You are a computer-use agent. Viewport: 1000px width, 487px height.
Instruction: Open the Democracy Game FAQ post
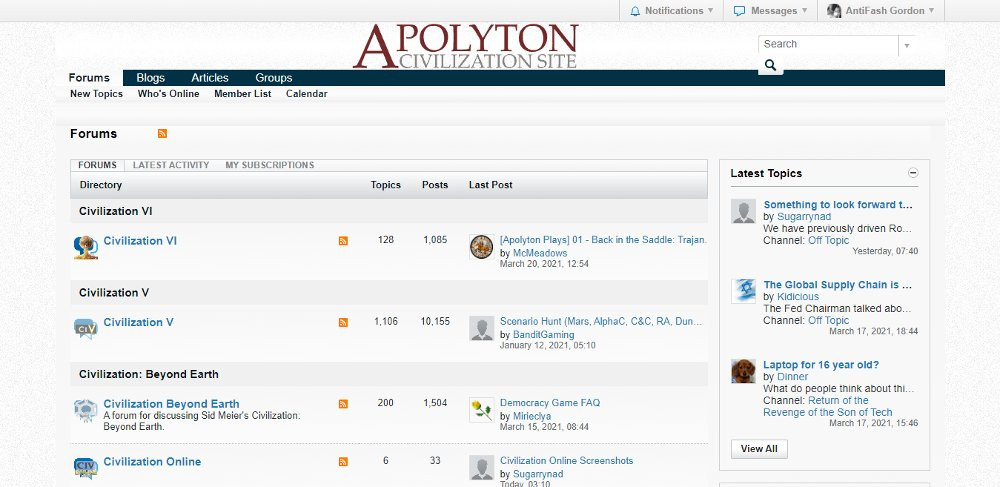click(x=550, y=403)
